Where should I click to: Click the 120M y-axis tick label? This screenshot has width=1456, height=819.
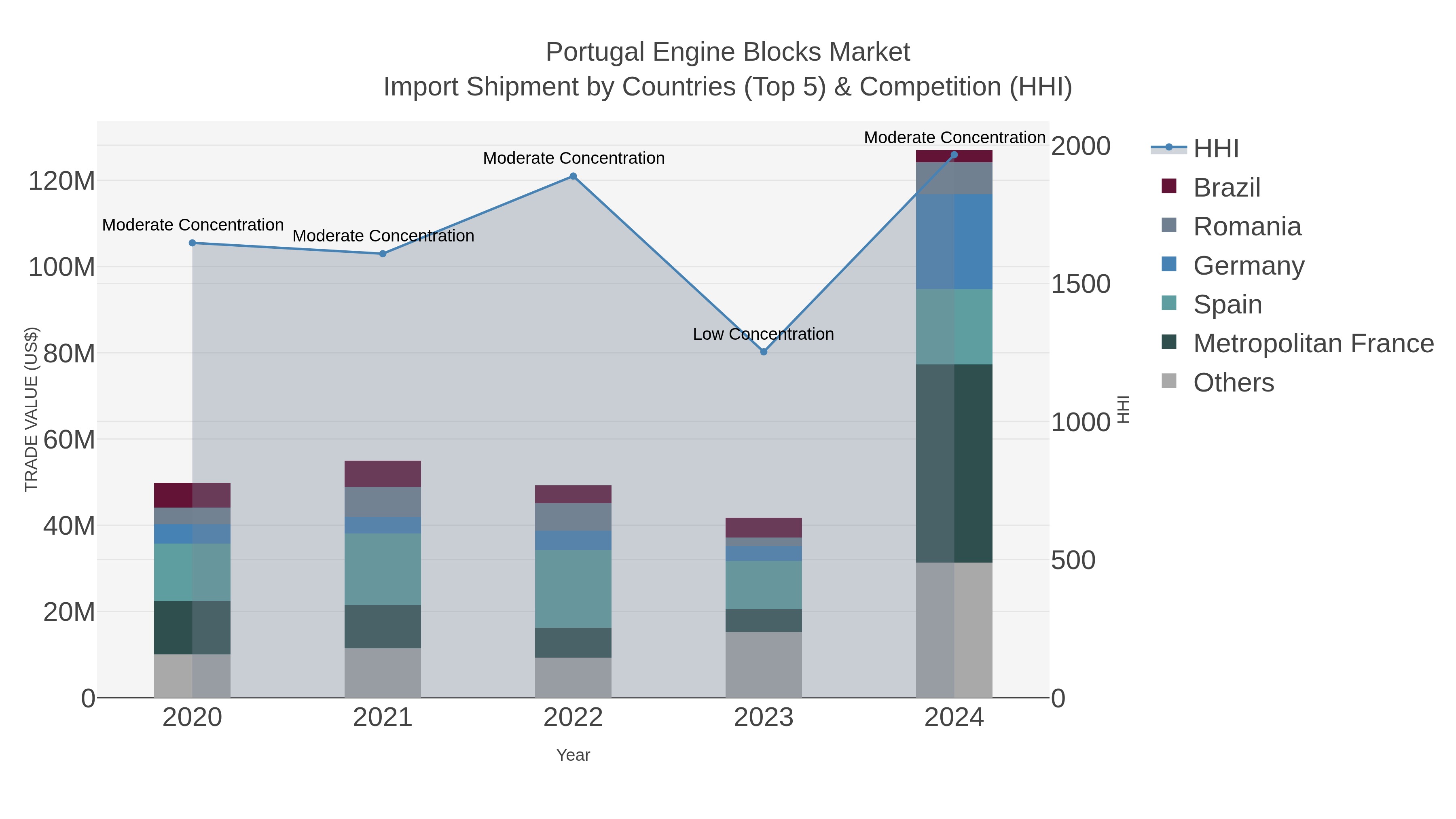pyautogui.click(x=61, y=181)
